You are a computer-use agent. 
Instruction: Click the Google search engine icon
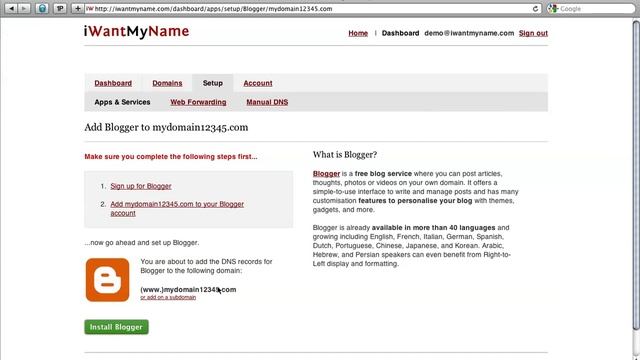click(553, 9)
